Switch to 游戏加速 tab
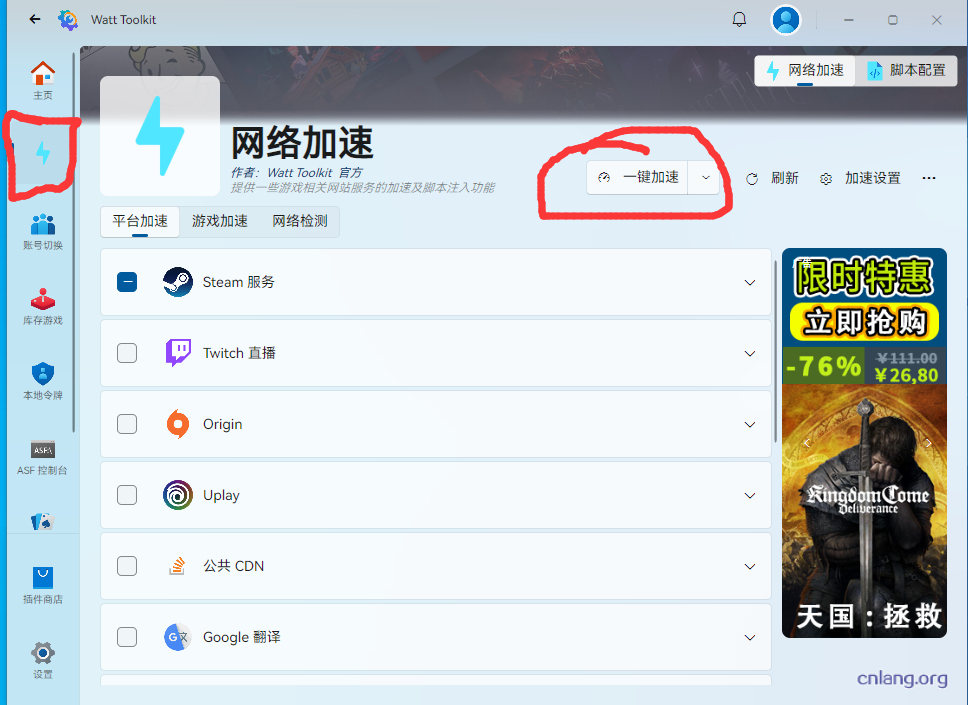 (220, 221)
